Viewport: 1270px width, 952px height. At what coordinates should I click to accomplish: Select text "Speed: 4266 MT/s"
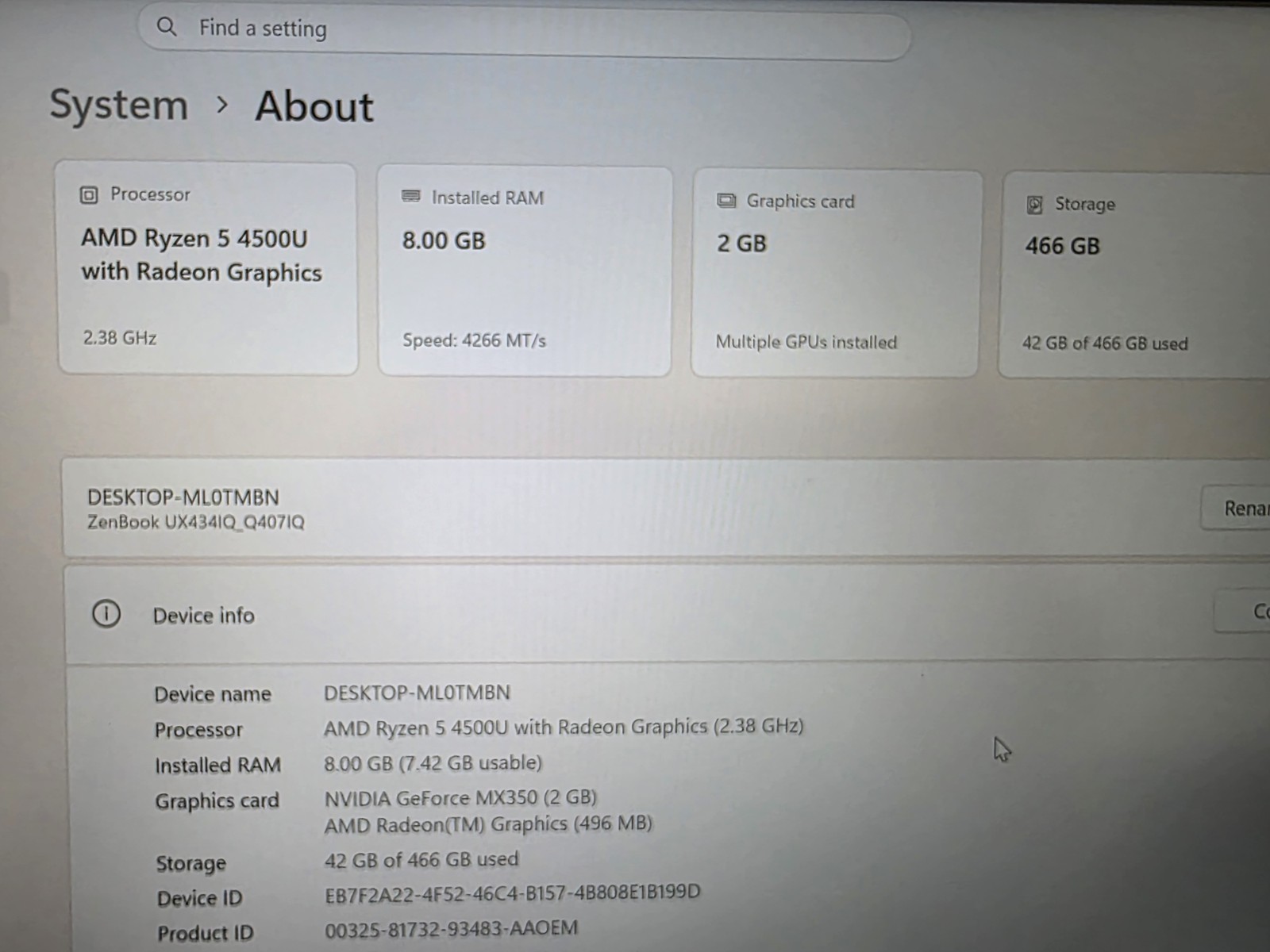click(474, 340)
